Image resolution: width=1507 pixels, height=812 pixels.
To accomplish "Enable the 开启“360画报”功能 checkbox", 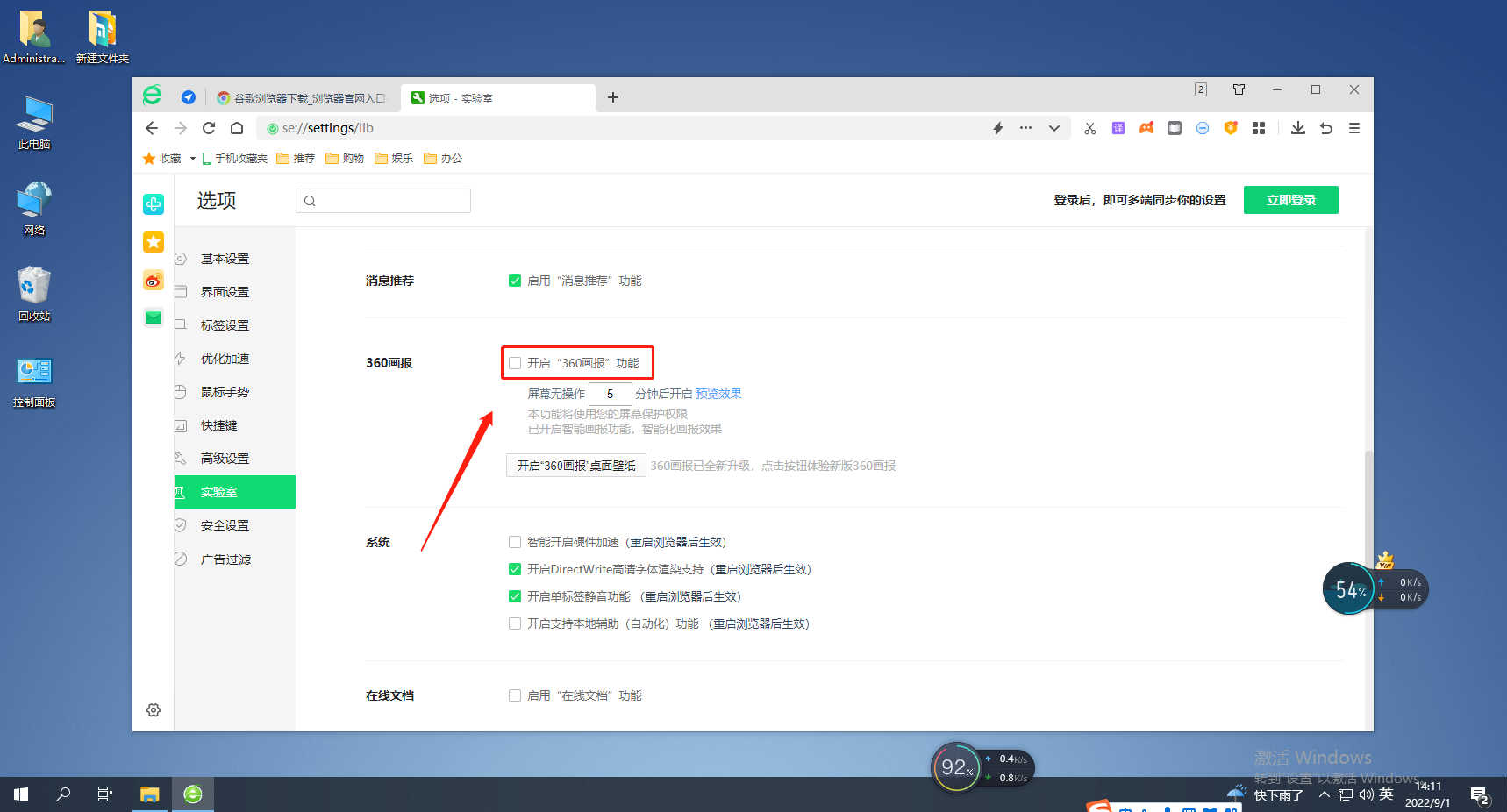I will pyautogui.click(x=515, y=363).
